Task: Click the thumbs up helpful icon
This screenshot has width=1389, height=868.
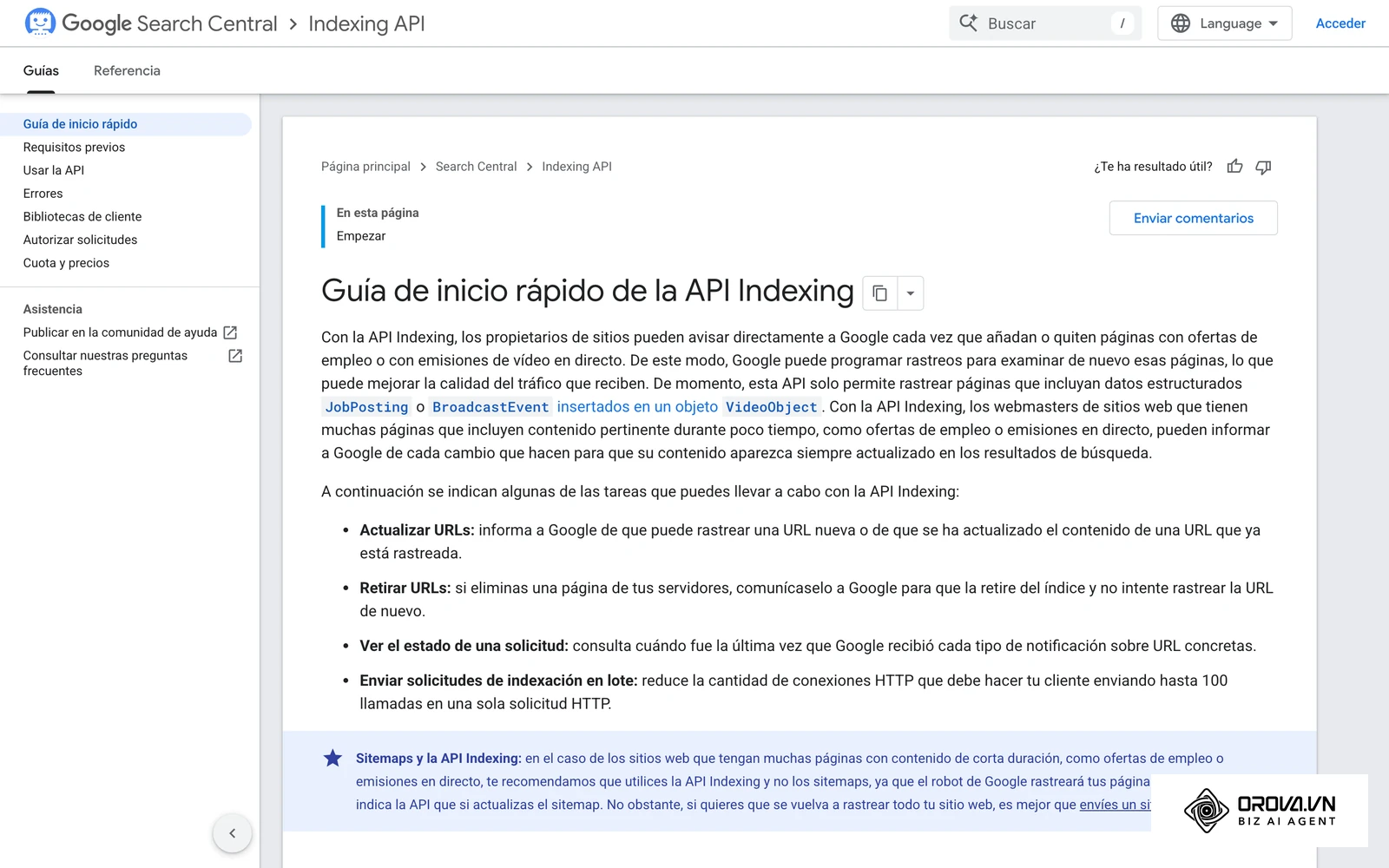Action: [x=1234, y=167]
